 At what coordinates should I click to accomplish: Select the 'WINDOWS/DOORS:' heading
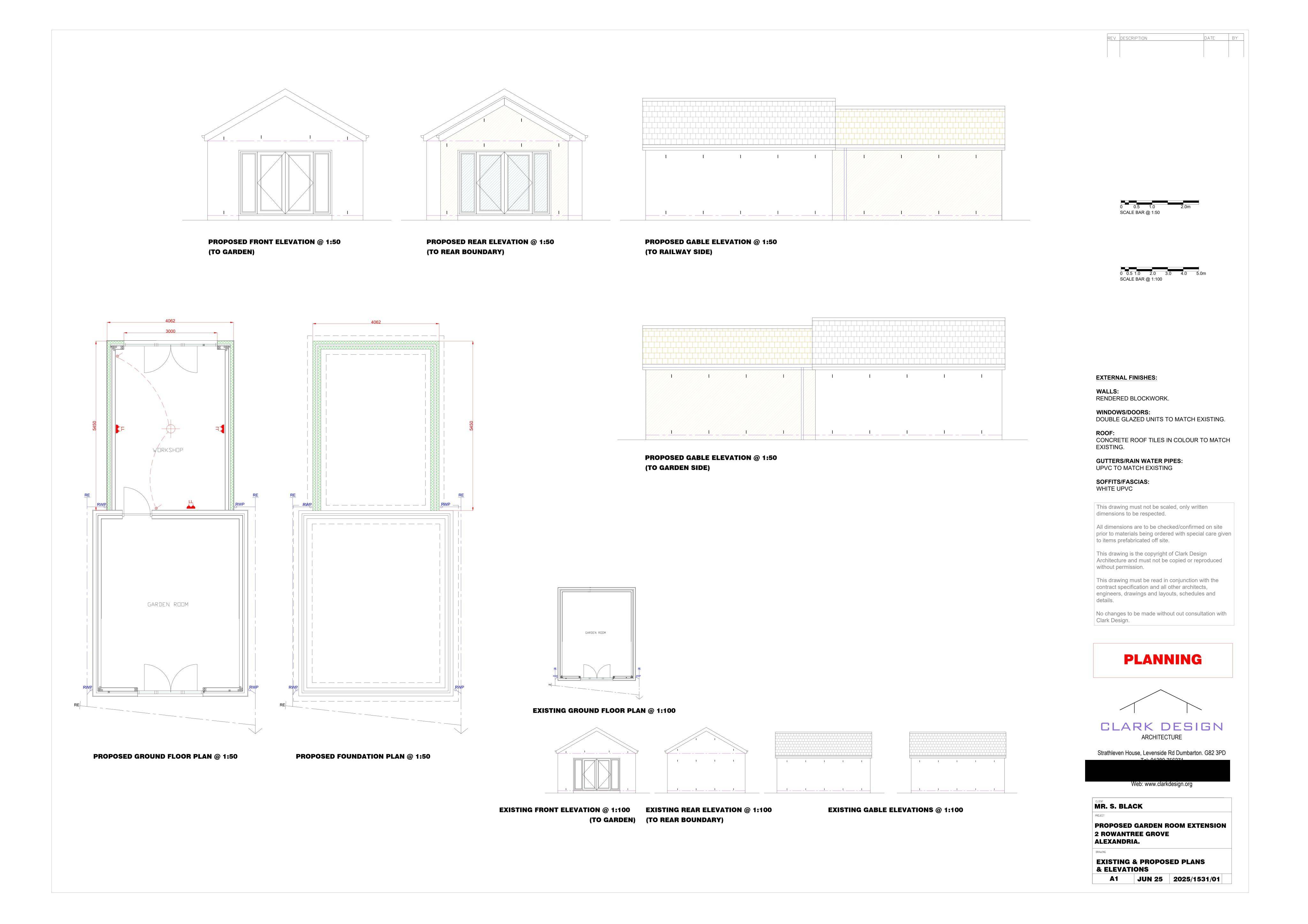point(1123,413)
